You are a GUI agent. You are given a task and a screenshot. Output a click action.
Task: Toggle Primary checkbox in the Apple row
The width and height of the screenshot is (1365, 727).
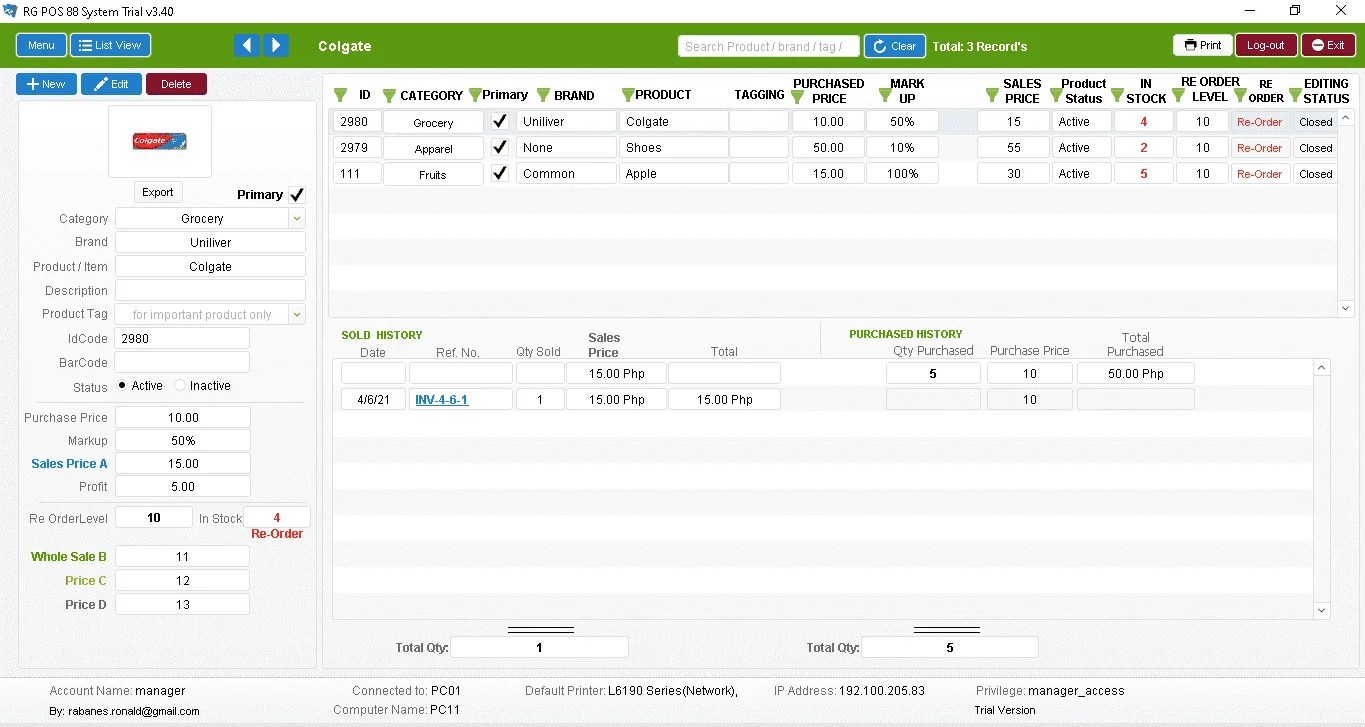[x=500, y=173]
